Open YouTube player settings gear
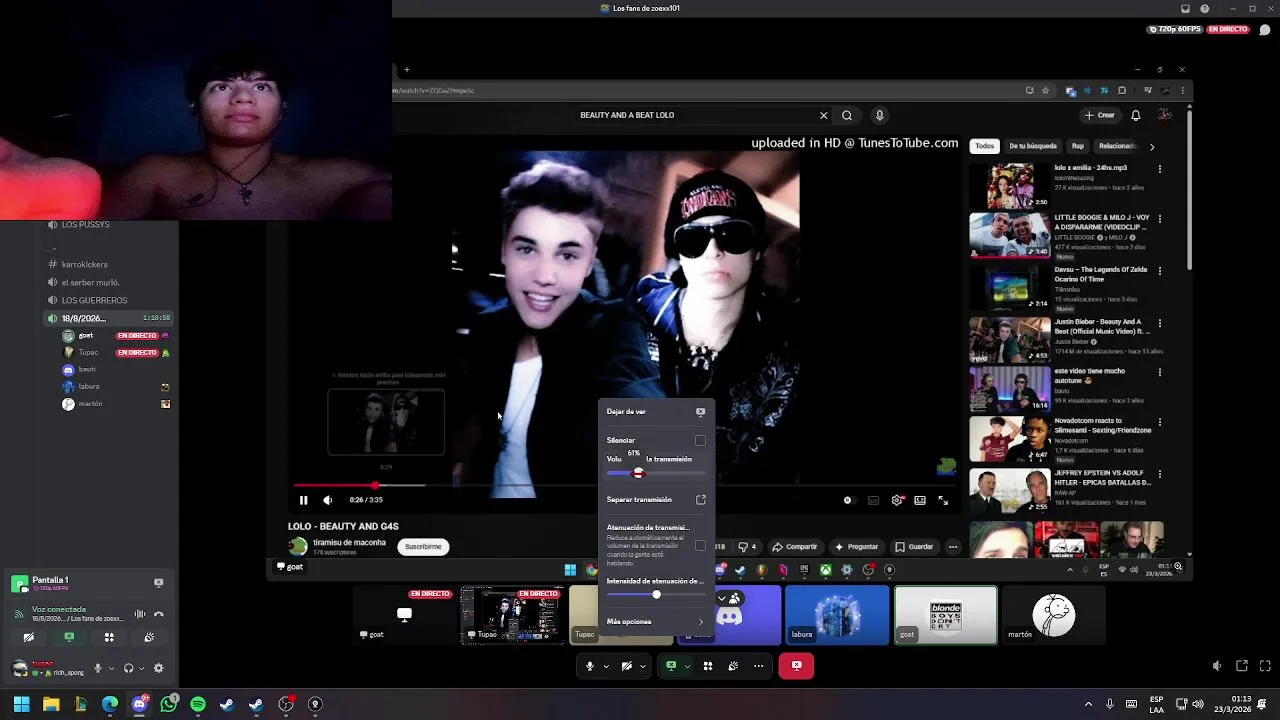 click(897, 500)
